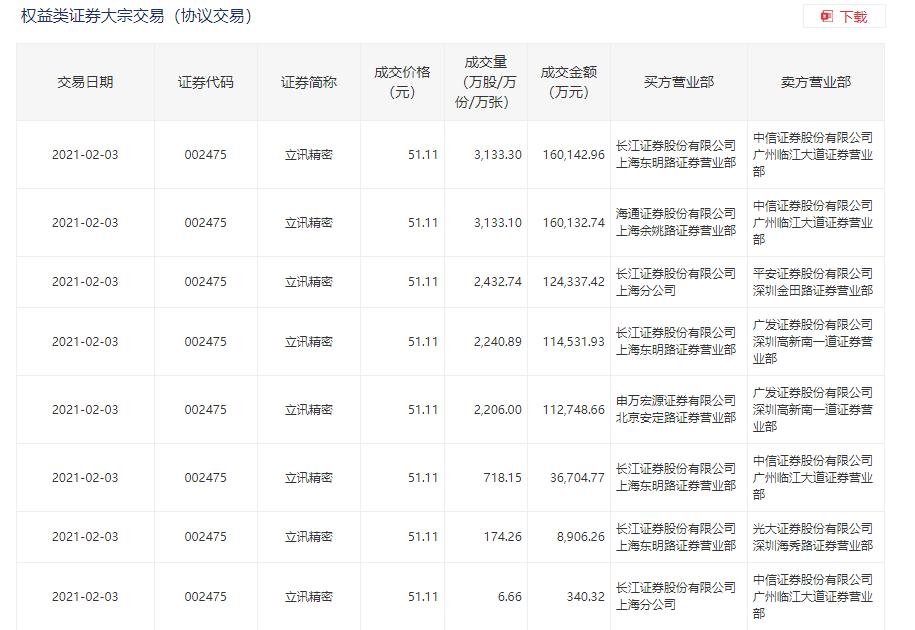Click the 证券代码 column header
915x630 pixels.
tap(206, 82)
